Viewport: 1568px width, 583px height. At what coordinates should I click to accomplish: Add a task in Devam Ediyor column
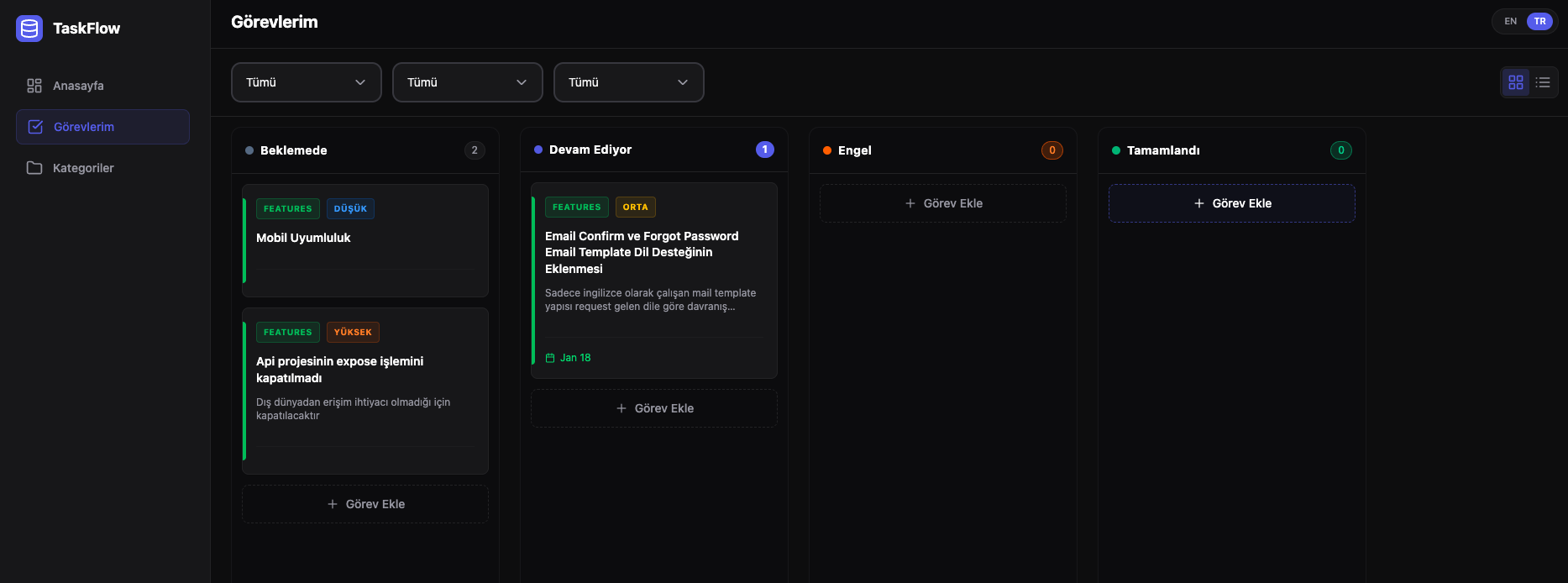click(x=654, y=408)
